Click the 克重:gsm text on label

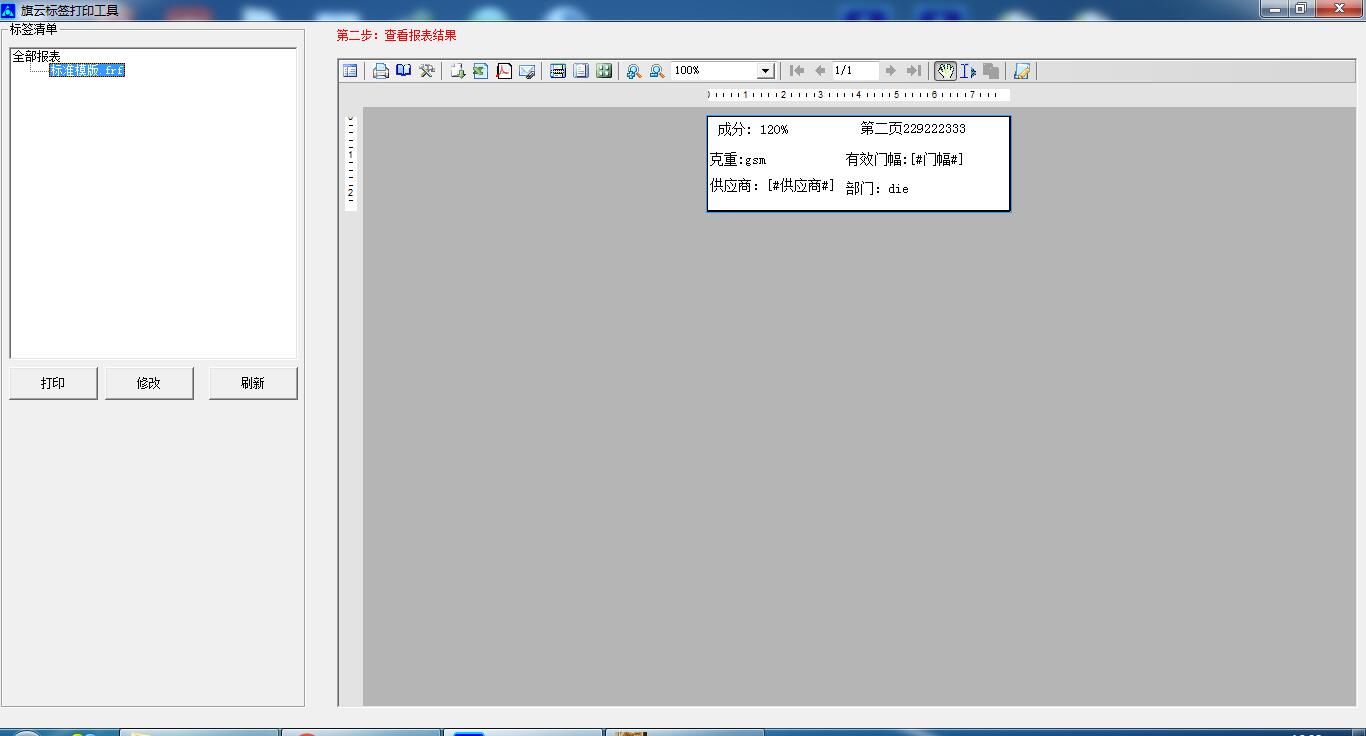click(738, 159)
